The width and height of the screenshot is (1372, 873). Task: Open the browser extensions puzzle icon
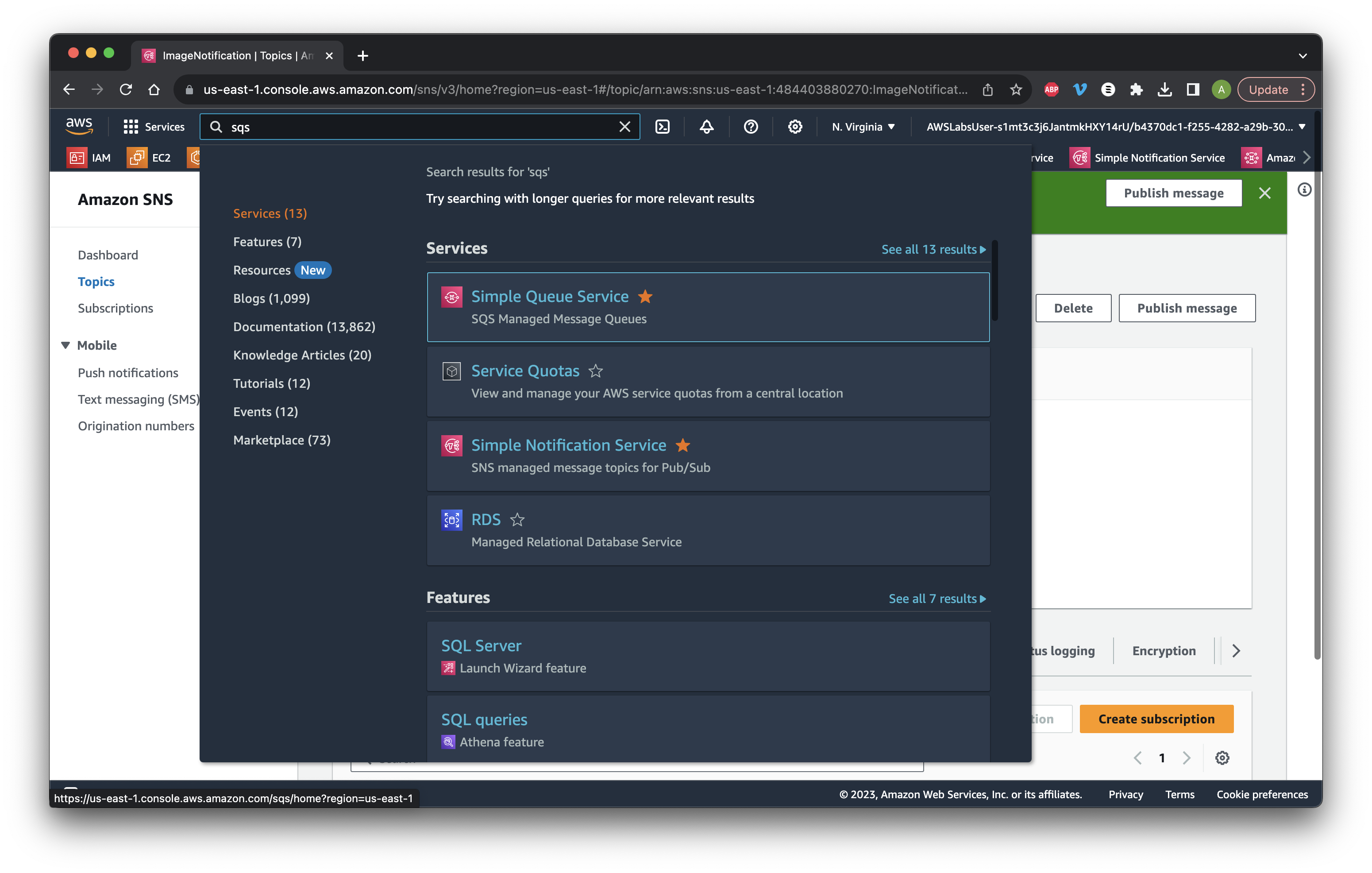[1137, 89]
